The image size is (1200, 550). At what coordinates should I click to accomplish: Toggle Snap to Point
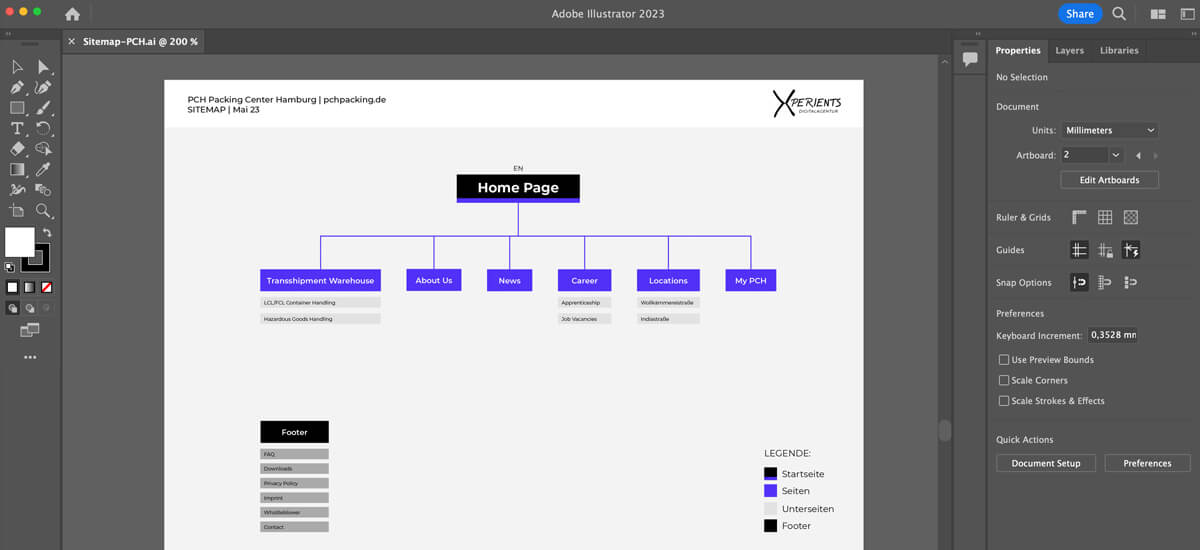[x=1080, y=283]
